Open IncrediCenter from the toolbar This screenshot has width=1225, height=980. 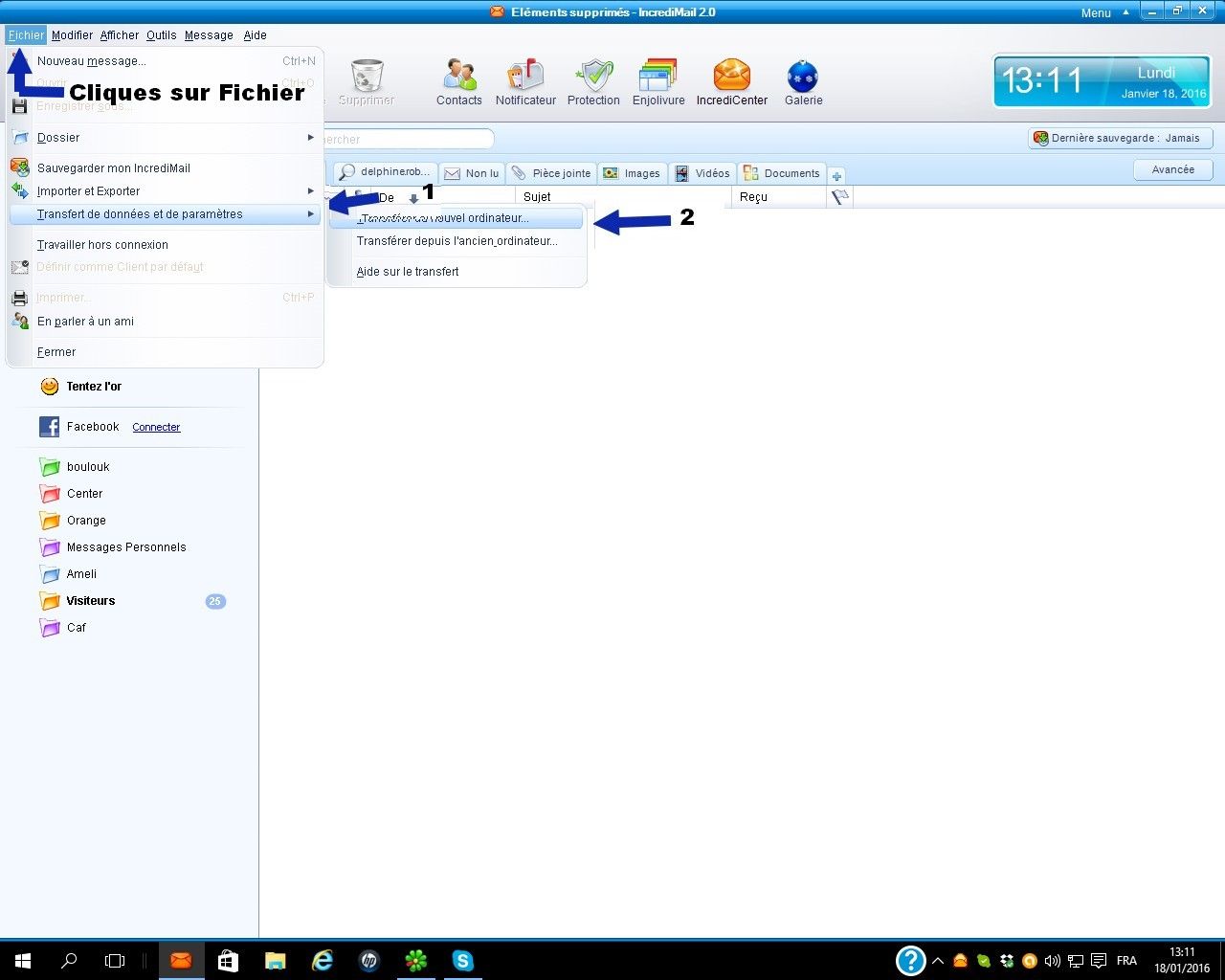pyautogui.click(x=731, y=77)
